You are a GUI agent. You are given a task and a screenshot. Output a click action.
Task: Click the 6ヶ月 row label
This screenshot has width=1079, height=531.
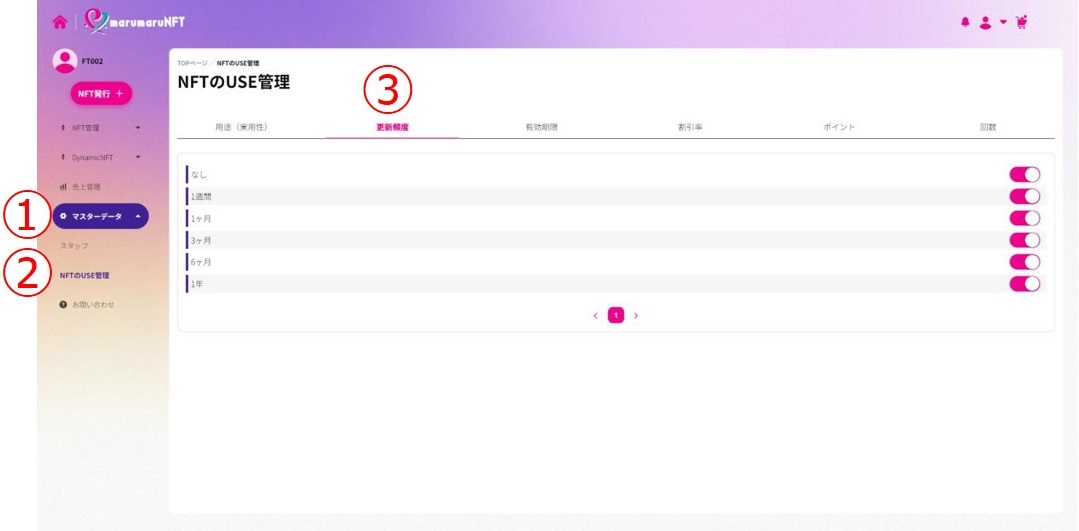201,263
